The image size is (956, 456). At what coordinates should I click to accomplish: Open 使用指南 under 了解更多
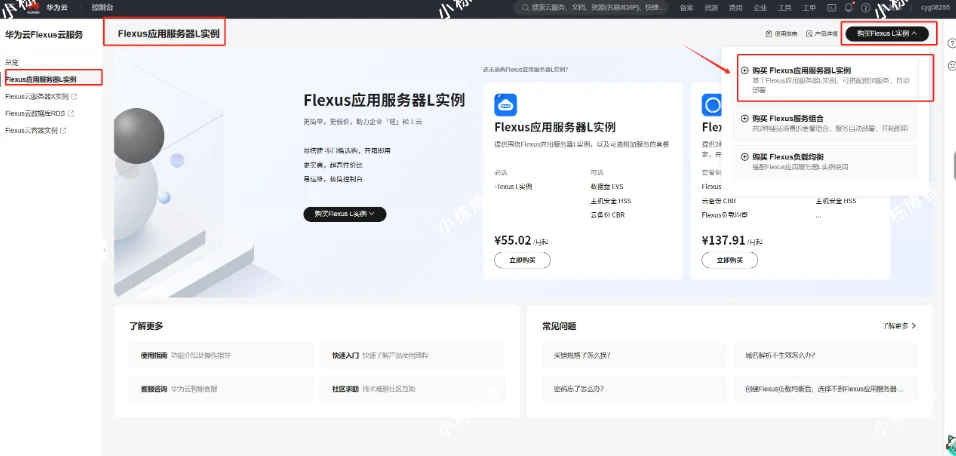coord(221,355)
